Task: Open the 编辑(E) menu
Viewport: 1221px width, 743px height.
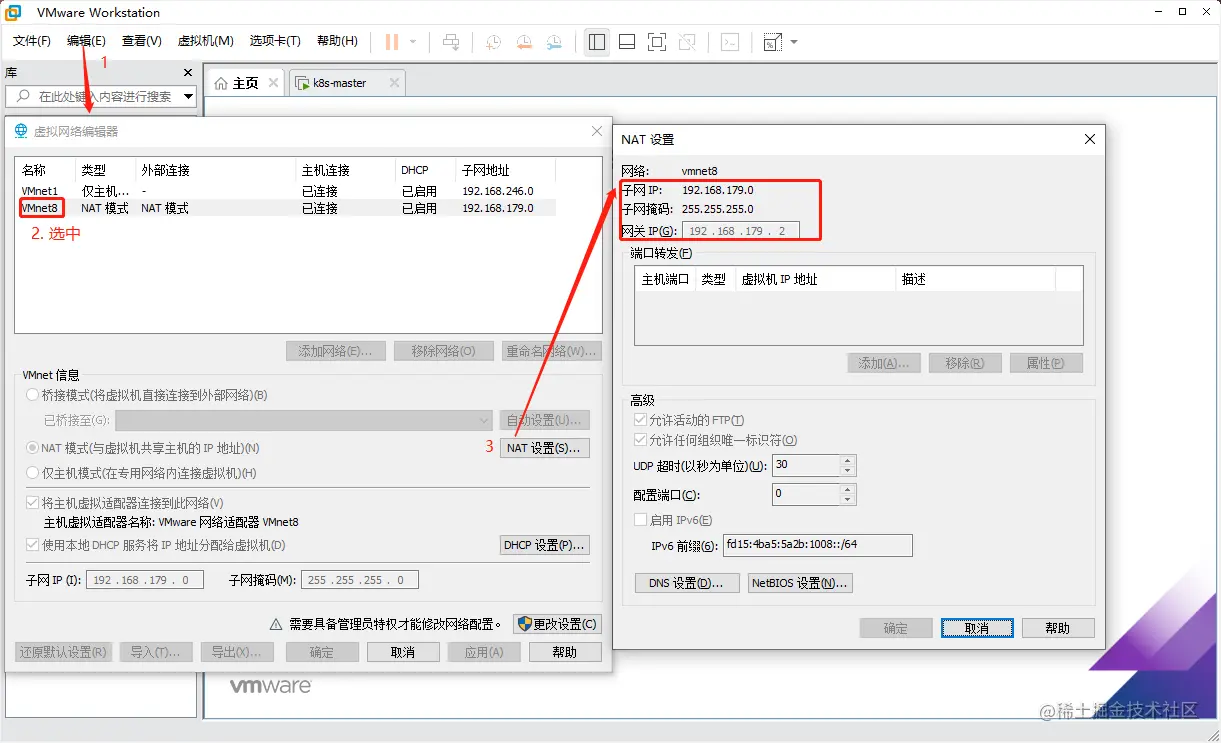Action: click(86, 41)
